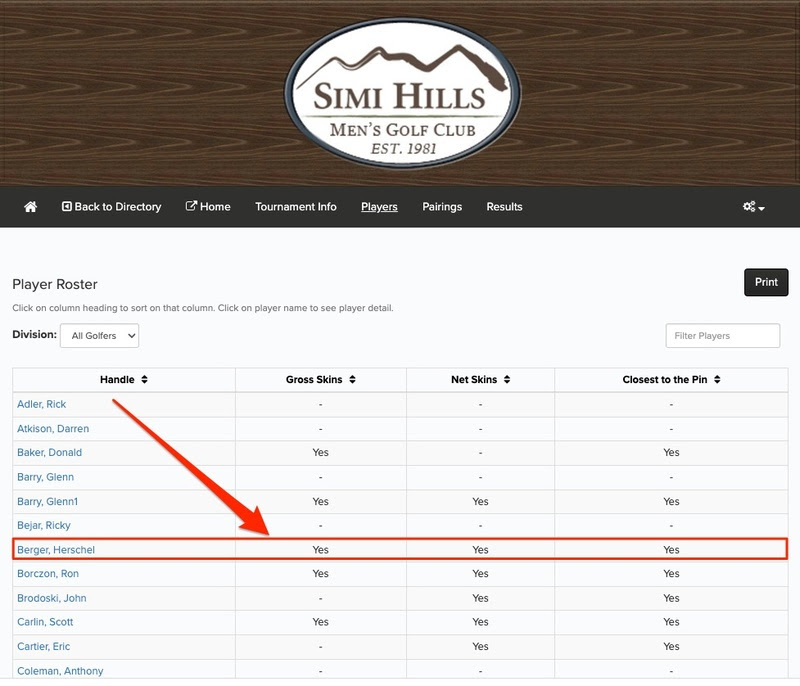Click Closest to Pin Yes for Baker, Donald
800x686 pixels.
671,452
